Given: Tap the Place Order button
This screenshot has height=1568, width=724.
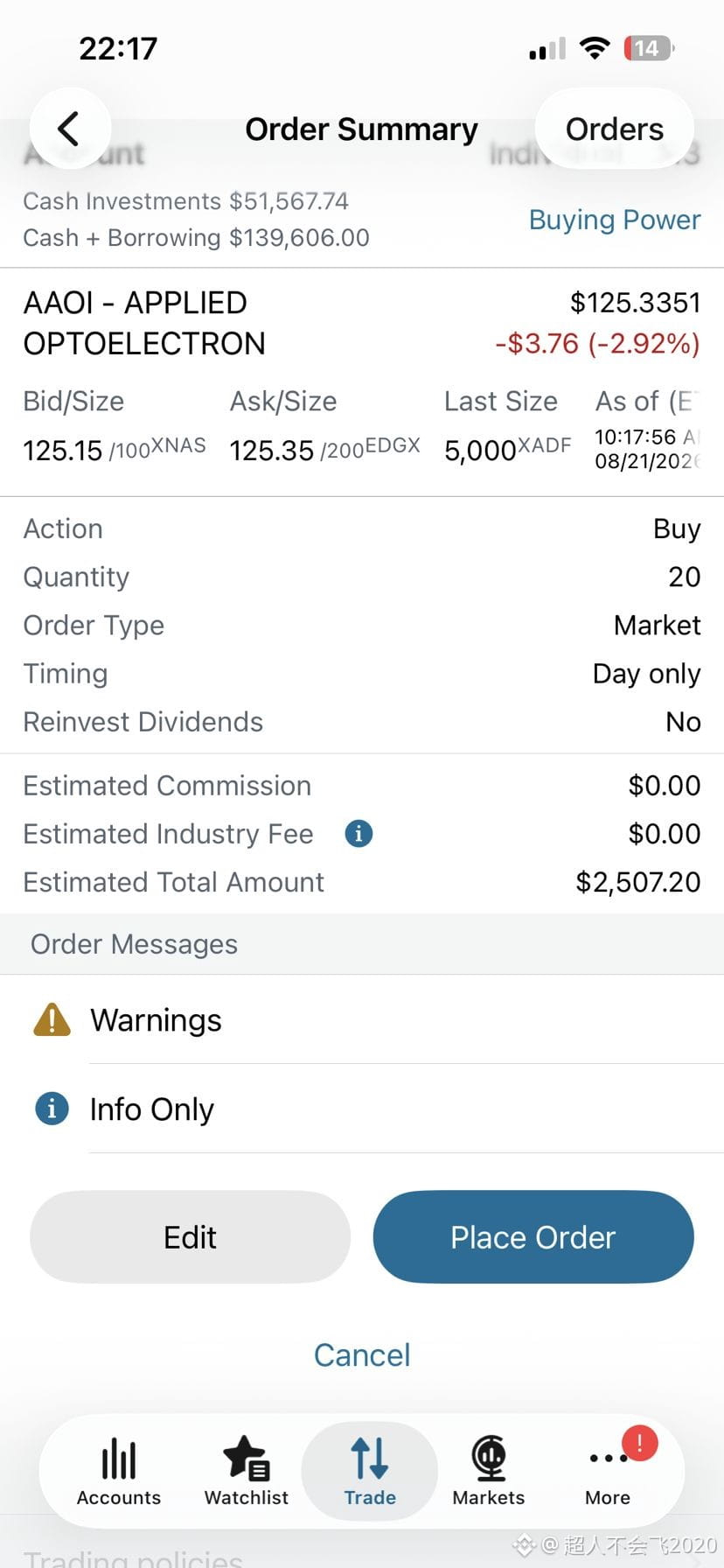Looking at the screenshot, I should (x=533, y=1237).
